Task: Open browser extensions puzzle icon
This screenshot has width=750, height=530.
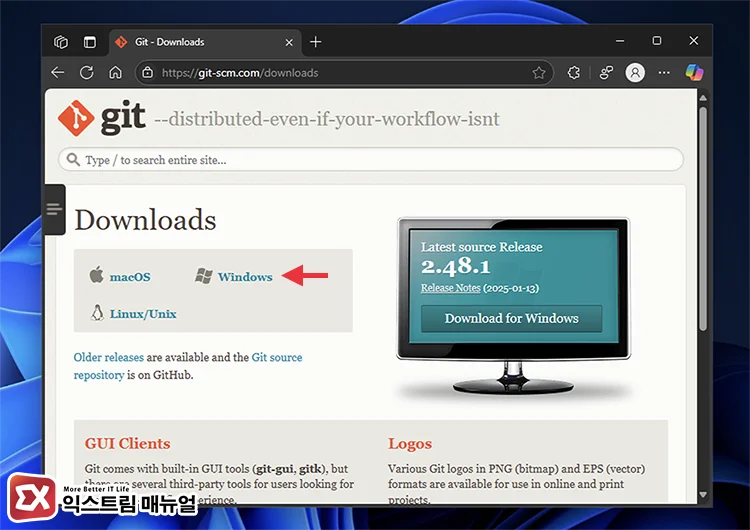Action: pos(573,73)
